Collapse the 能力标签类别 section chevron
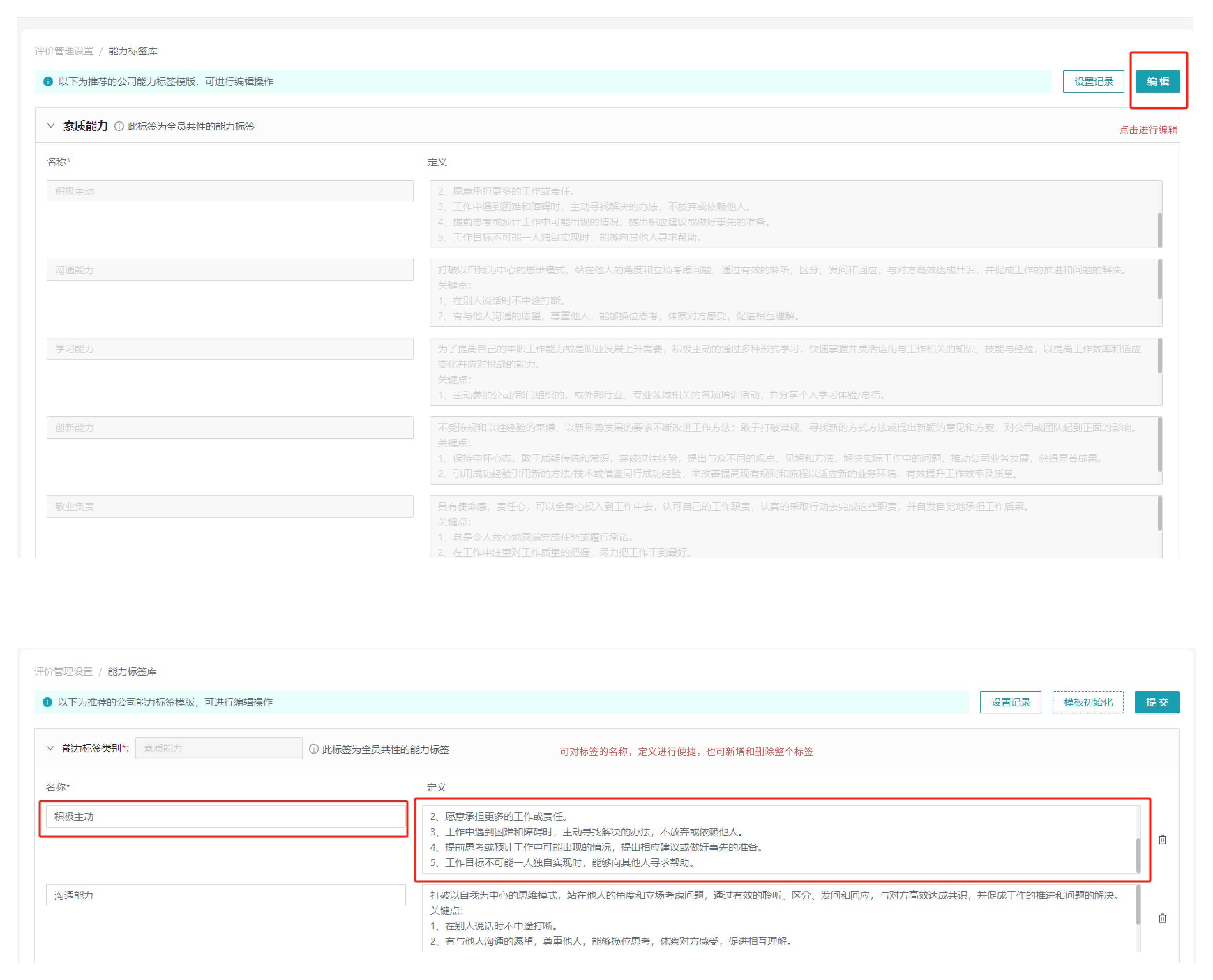Screen dimensions: 1213x980 coord(50,748)
